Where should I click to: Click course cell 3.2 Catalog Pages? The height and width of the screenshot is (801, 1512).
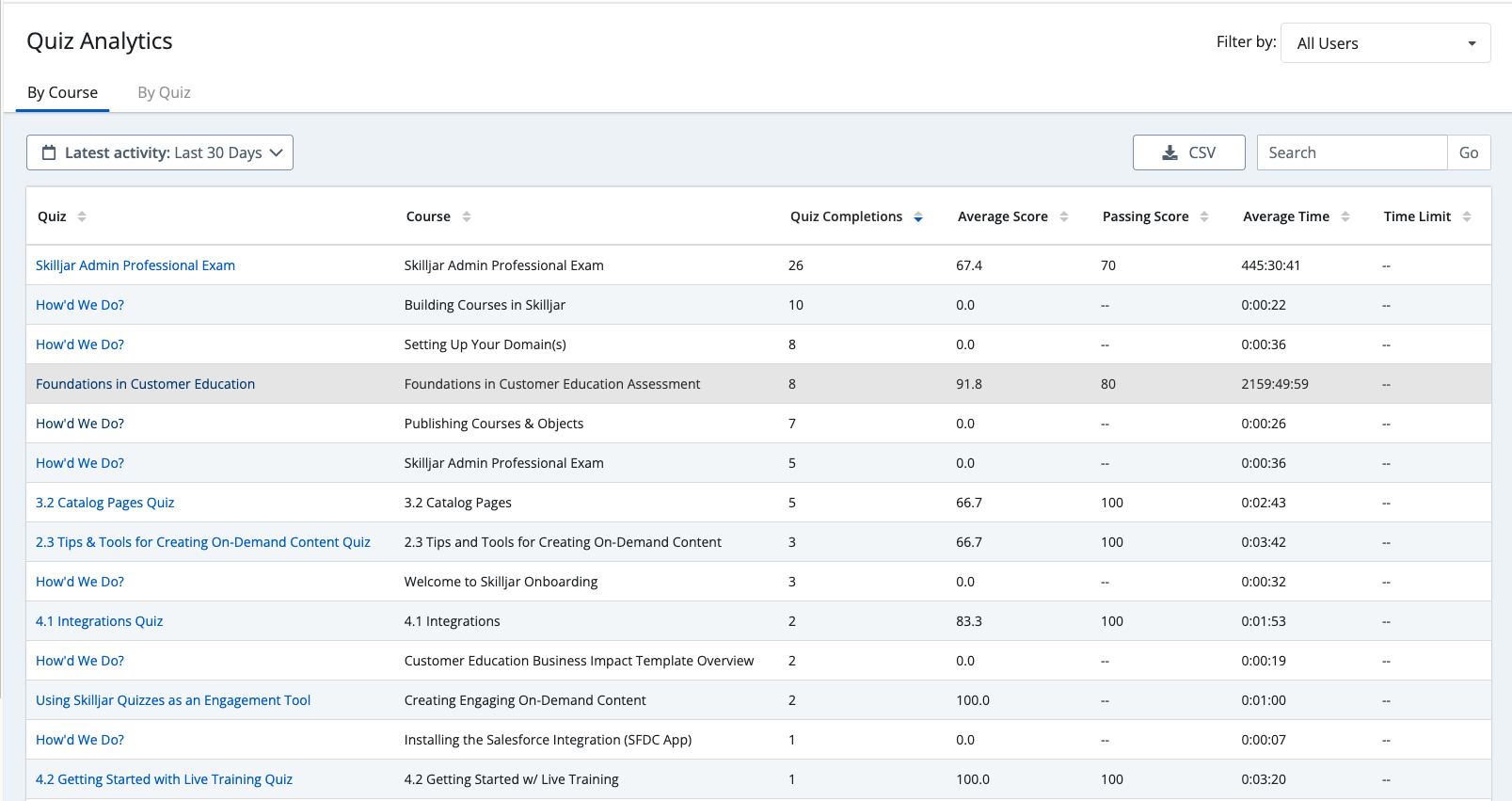(458, 503)
